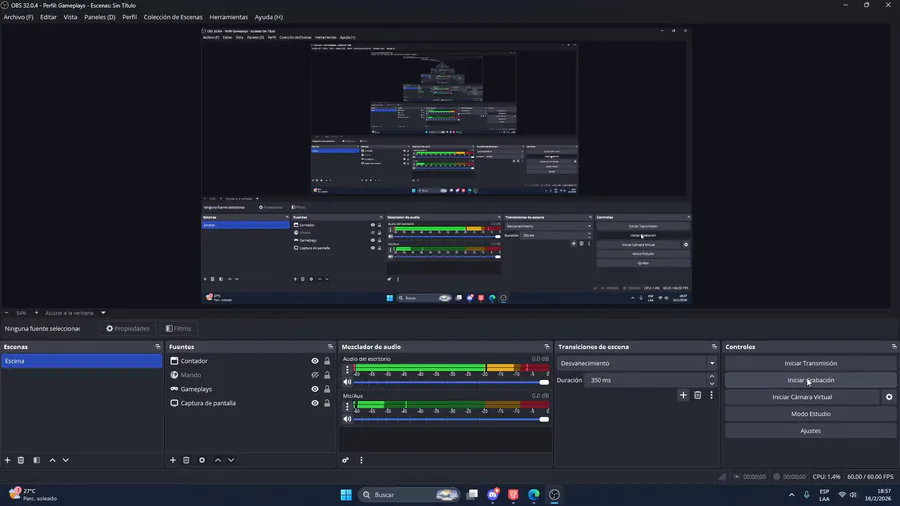Open Editar menu
This screenshot has width=900, height=506.
pos(48,17)
